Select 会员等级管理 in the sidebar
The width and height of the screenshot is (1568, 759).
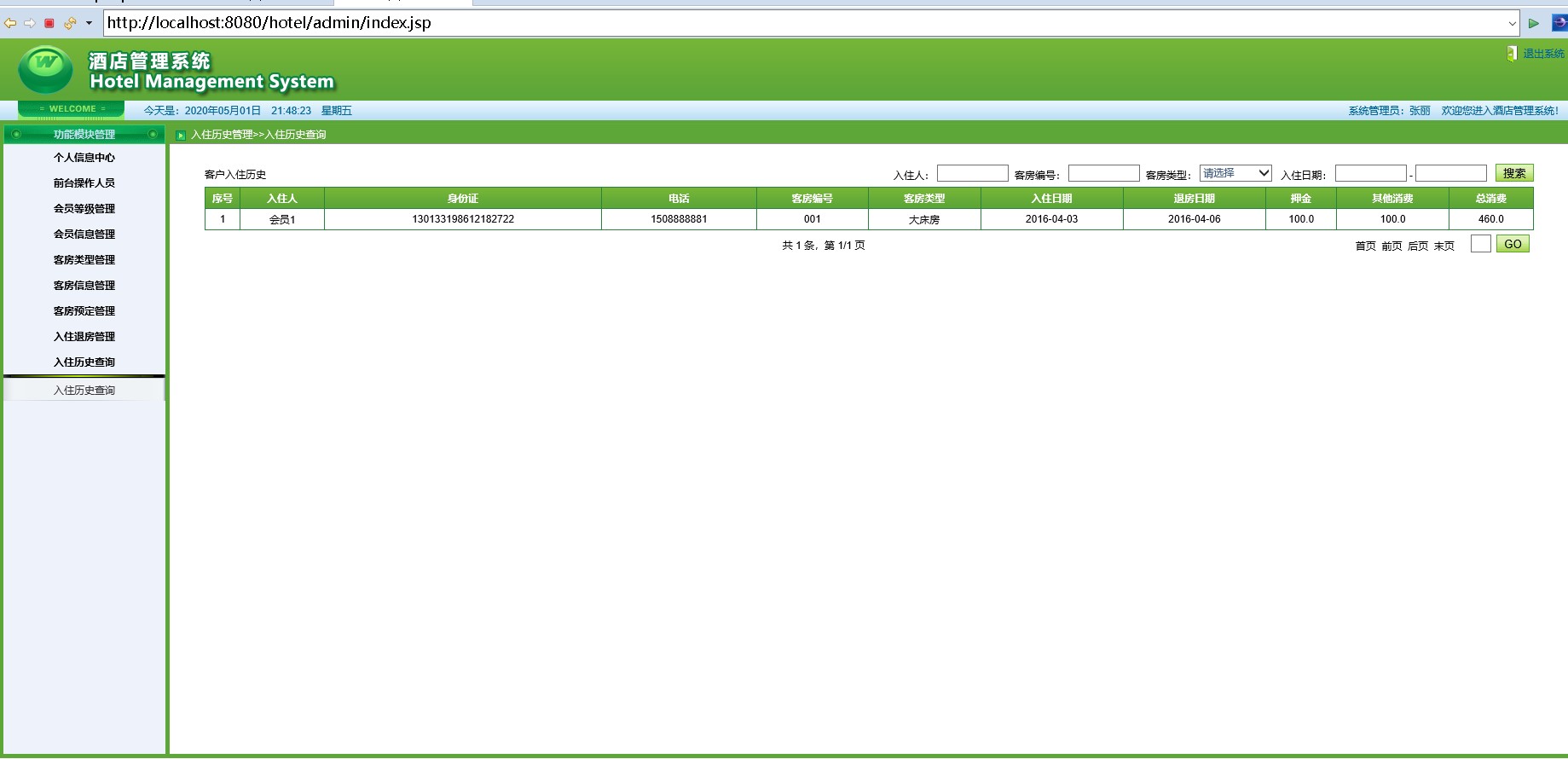coord(84,209)
